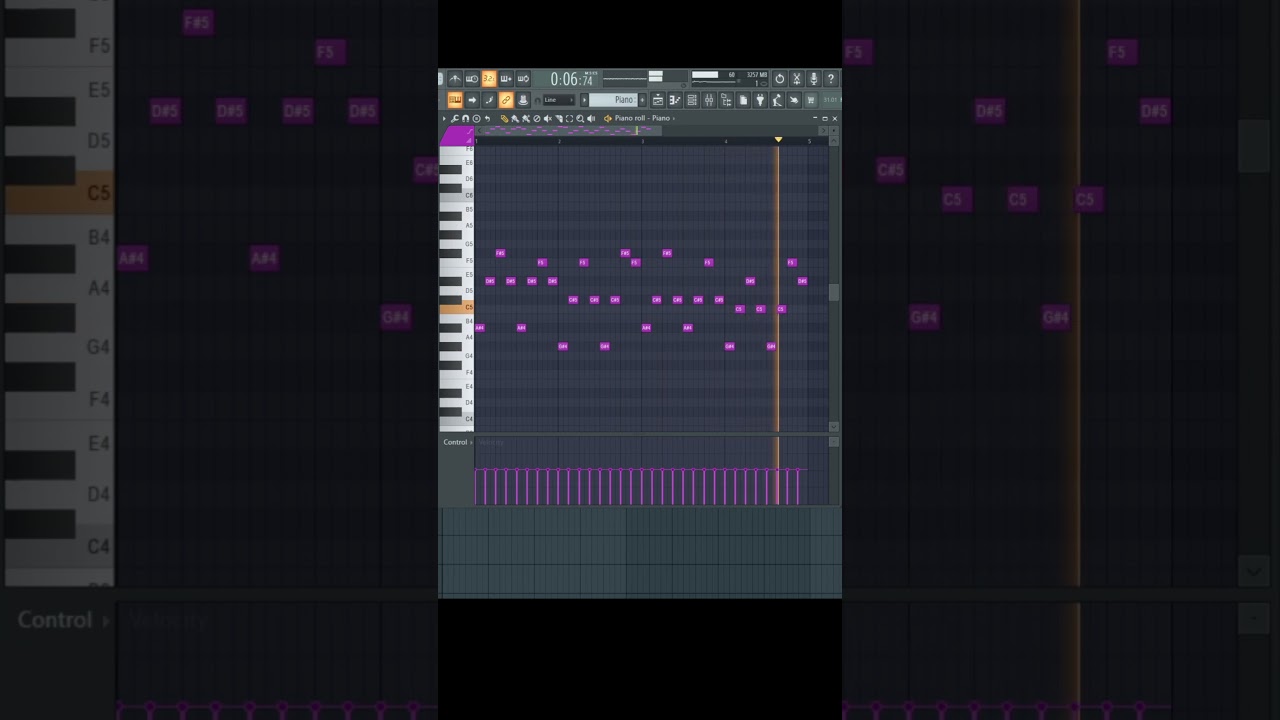Open the mixer icon
Image resolution: width=1280 pixels, height=720 pixels.
point(709,100)
